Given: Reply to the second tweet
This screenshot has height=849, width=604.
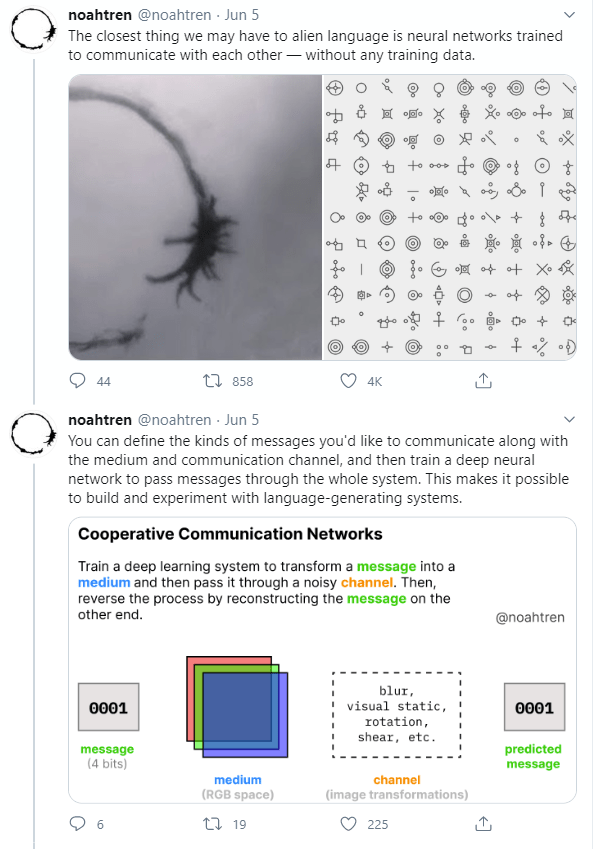Looking at the screenshot, I should click(x=78, y=824).
